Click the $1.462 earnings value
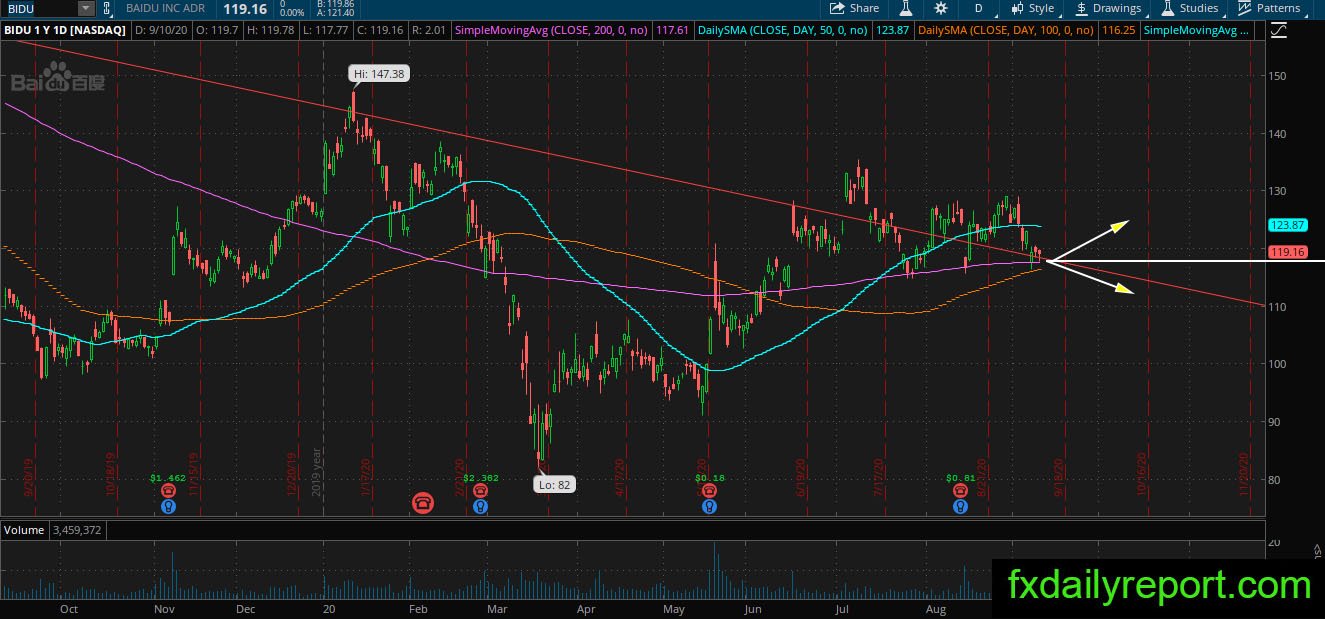This screenshot has height=619, width=1325. (x=169, y=478)
